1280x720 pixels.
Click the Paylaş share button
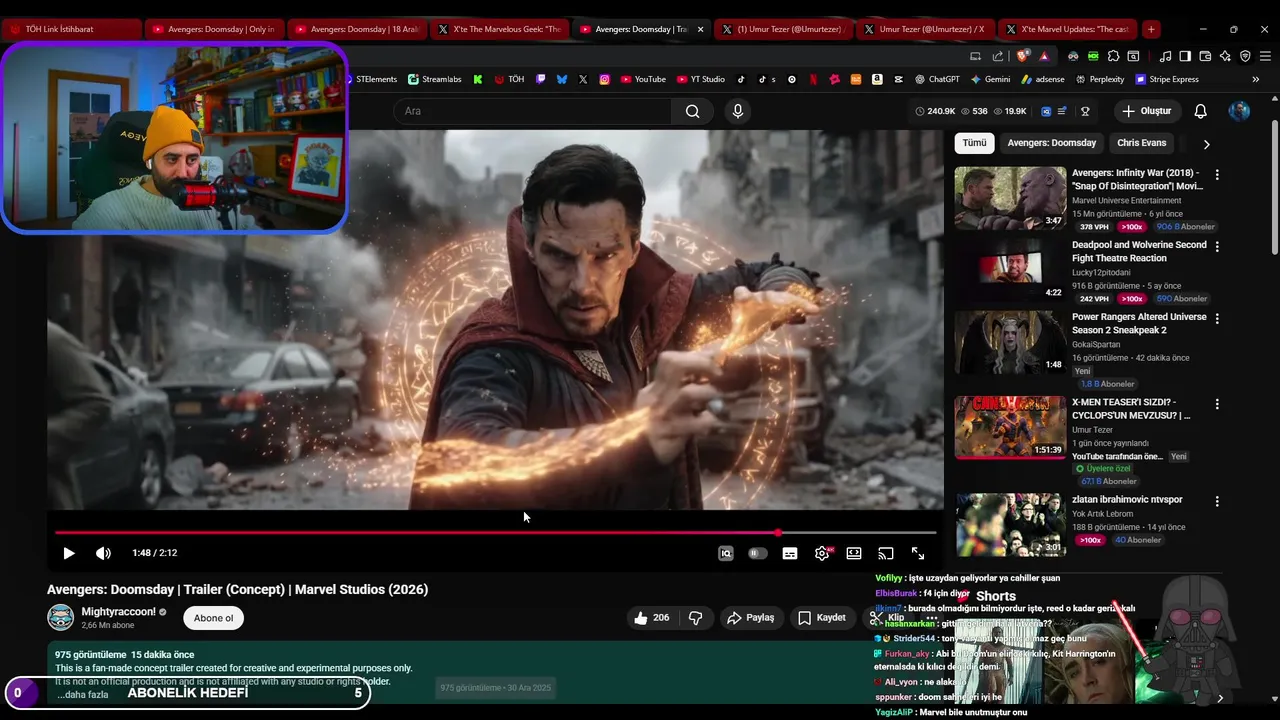tap(750, 618)
